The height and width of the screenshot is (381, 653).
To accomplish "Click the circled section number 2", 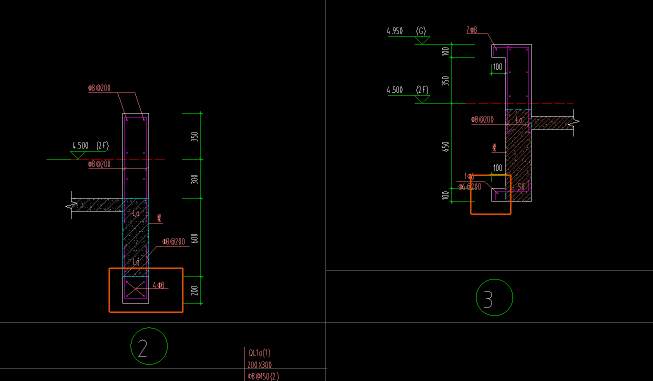I will pos(149,346).
